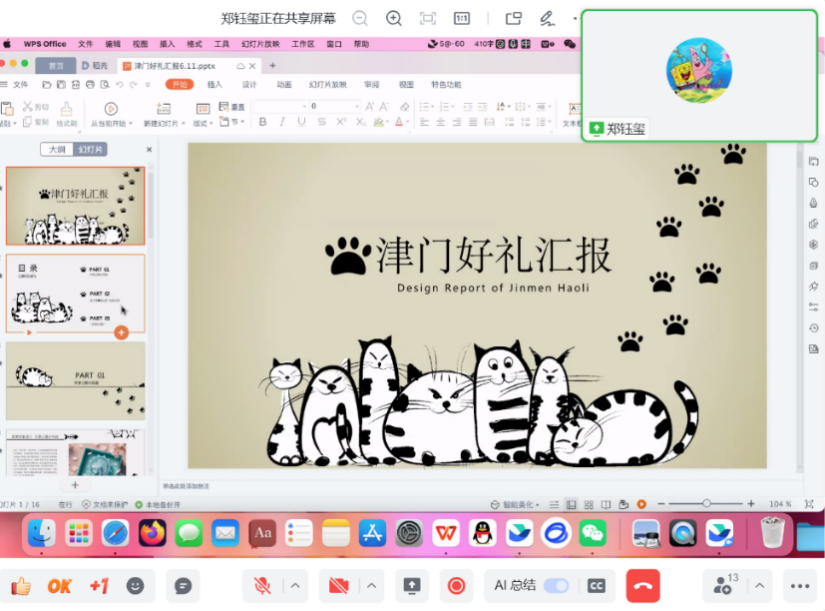Open the chat message bubble icon

pyautogui.click(x=183, y=586)
